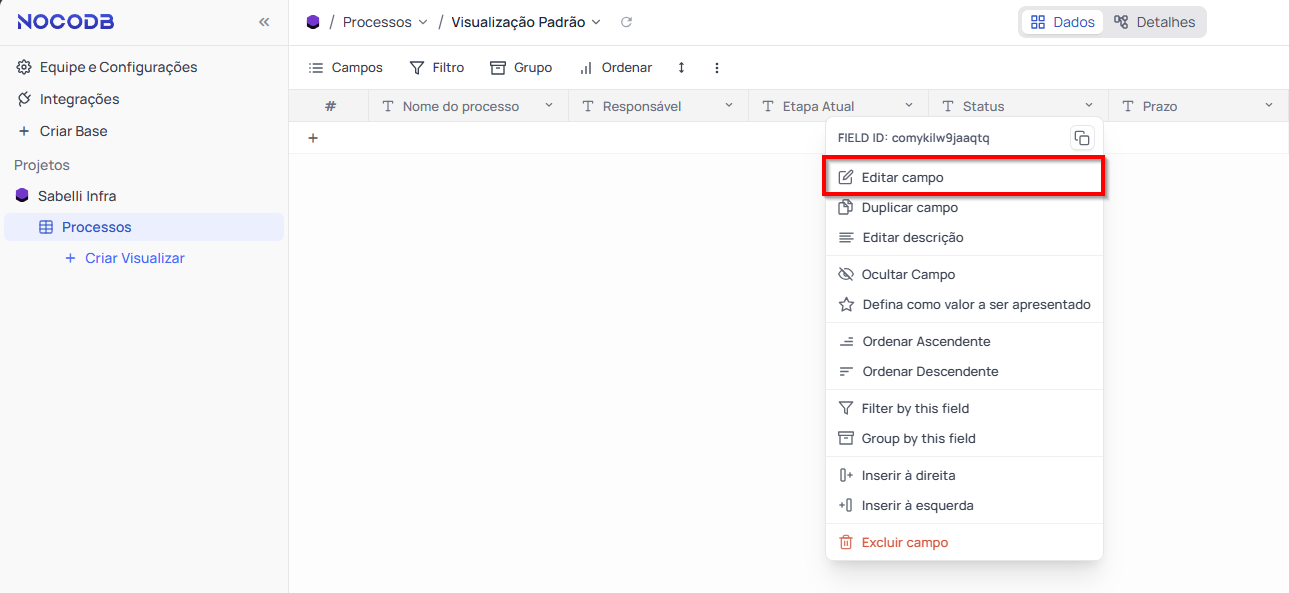This screenshot has height=593, width=1289.
Task: Select the Processos table in sidebar
Action: click(96, 227)
